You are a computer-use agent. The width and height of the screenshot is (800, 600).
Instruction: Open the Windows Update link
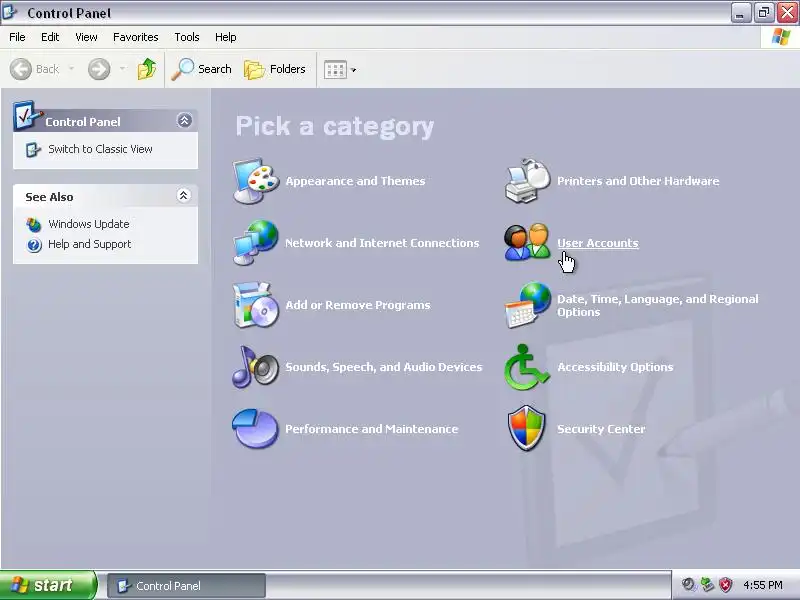(x=89, y=224)
